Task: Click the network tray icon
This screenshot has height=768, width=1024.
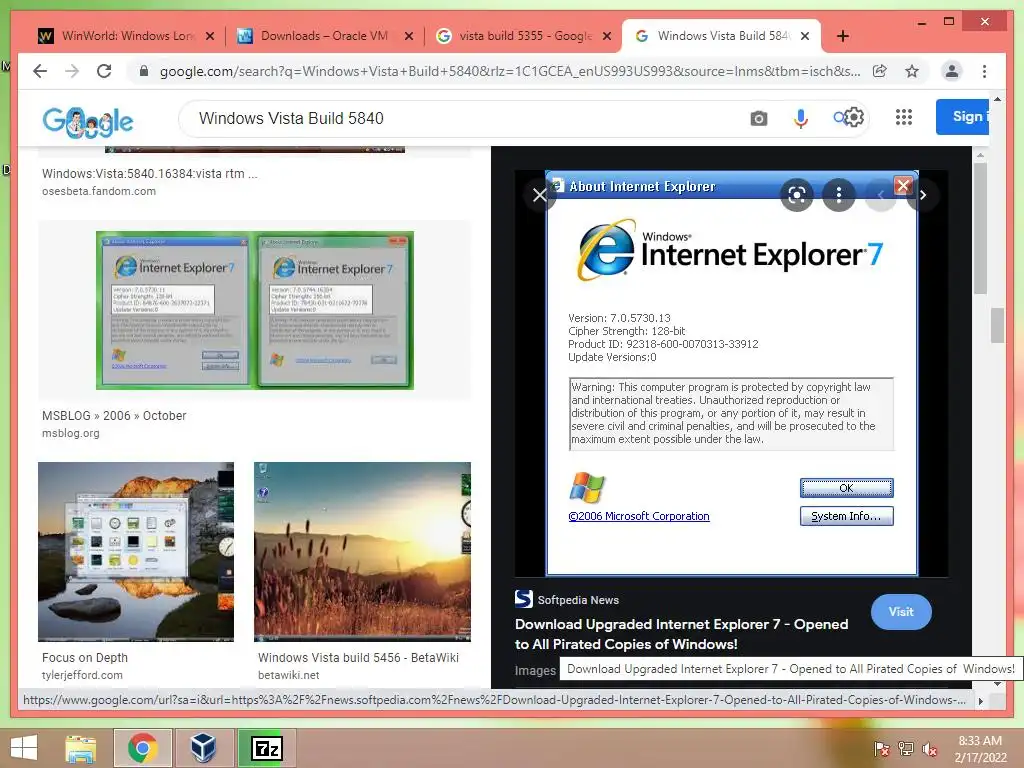Action: pos(906,748)
